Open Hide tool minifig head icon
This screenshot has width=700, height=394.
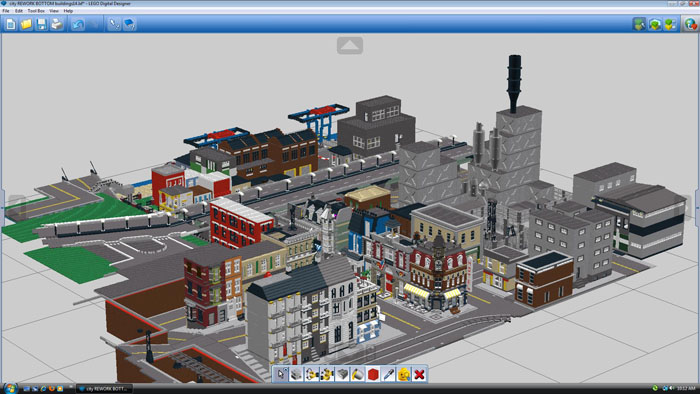point(404,374)
